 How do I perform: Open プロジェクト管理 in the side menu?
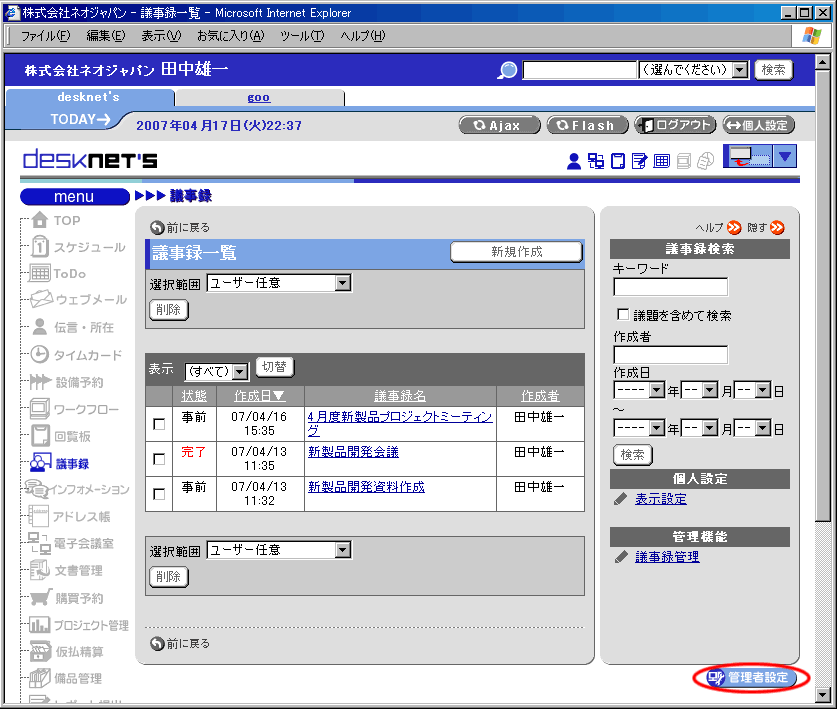tap(78, 625)
